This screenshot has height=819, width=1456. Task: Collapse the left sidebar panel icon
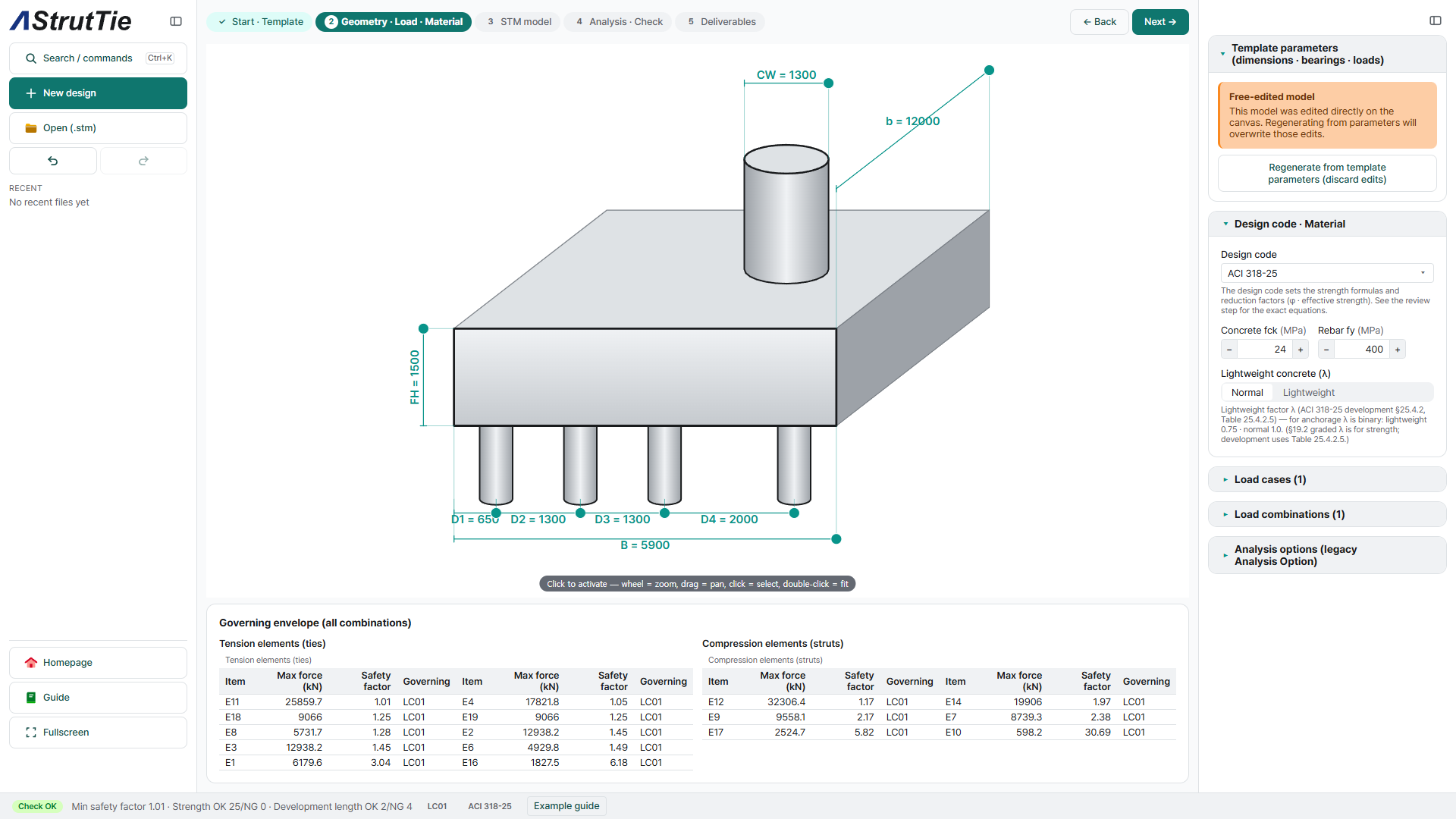176,21
